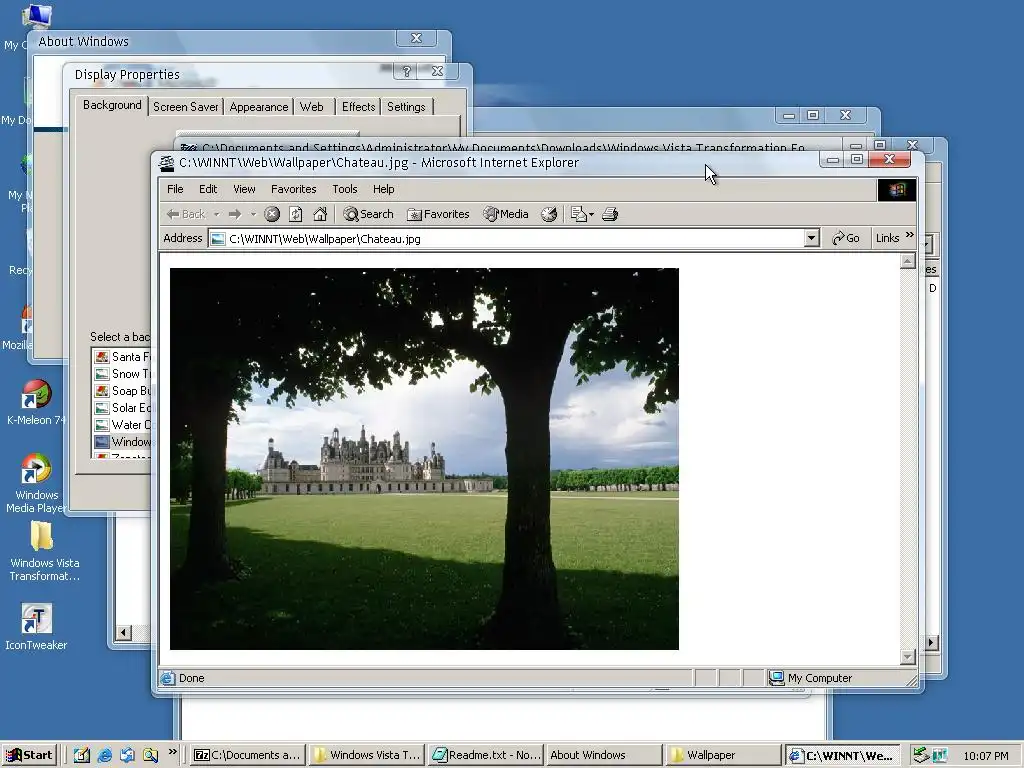Click the Chateau wallpaper image
The height and width of the screenshot is (768, 1024).
[424, 458]
